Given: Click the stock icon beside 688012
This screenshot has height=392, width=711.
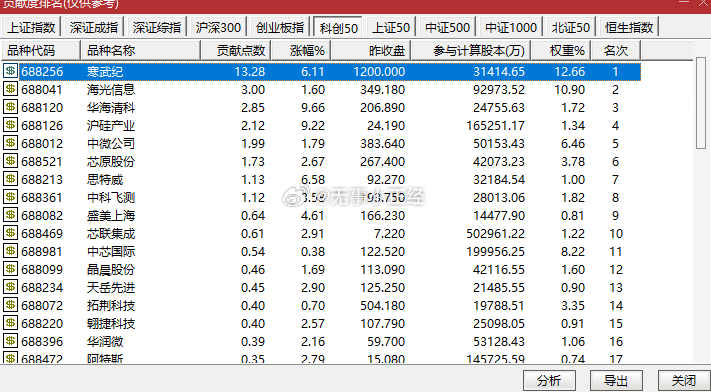Looking at the screenshot, I should click(10, 143).
